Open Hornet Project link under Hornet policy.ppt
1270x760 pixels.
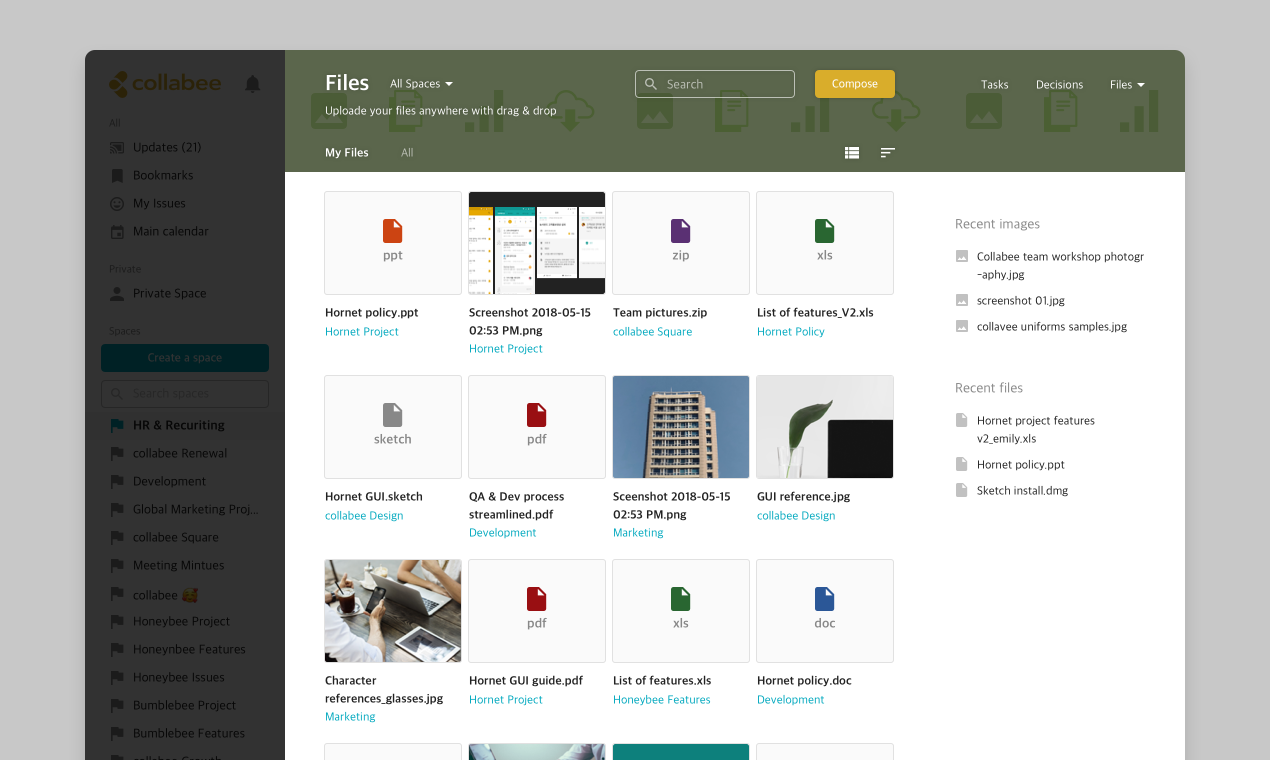(362, 332)
